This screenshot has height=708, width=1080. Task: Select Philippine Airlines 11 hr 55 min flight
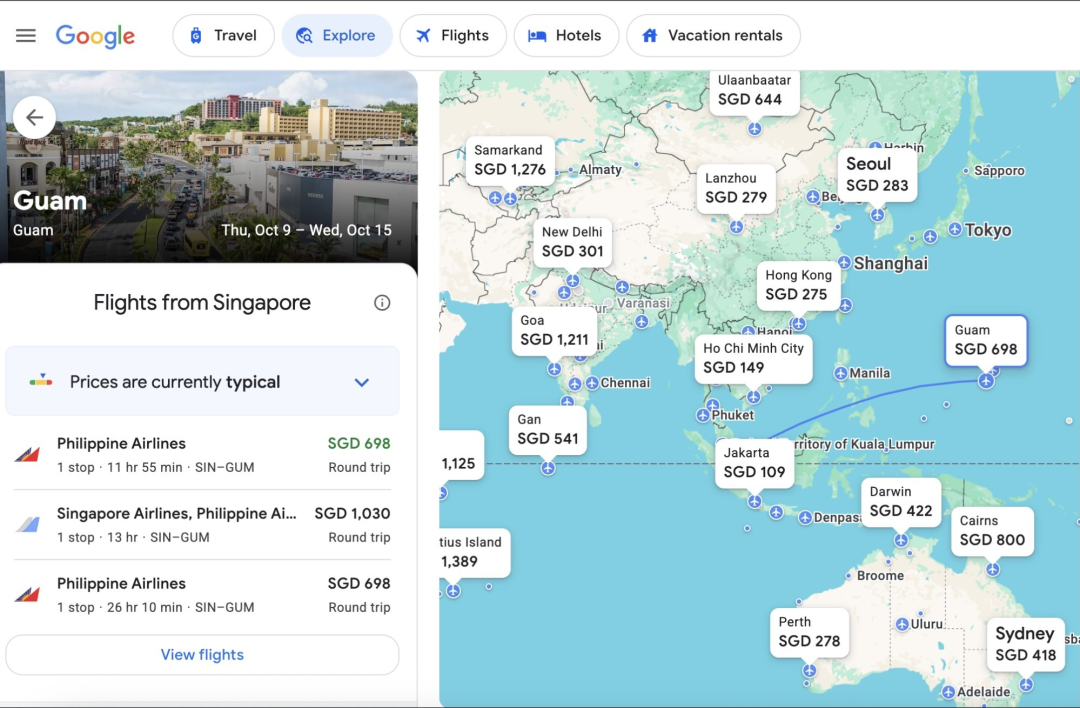pyautogui.click(x=202, y=455)
